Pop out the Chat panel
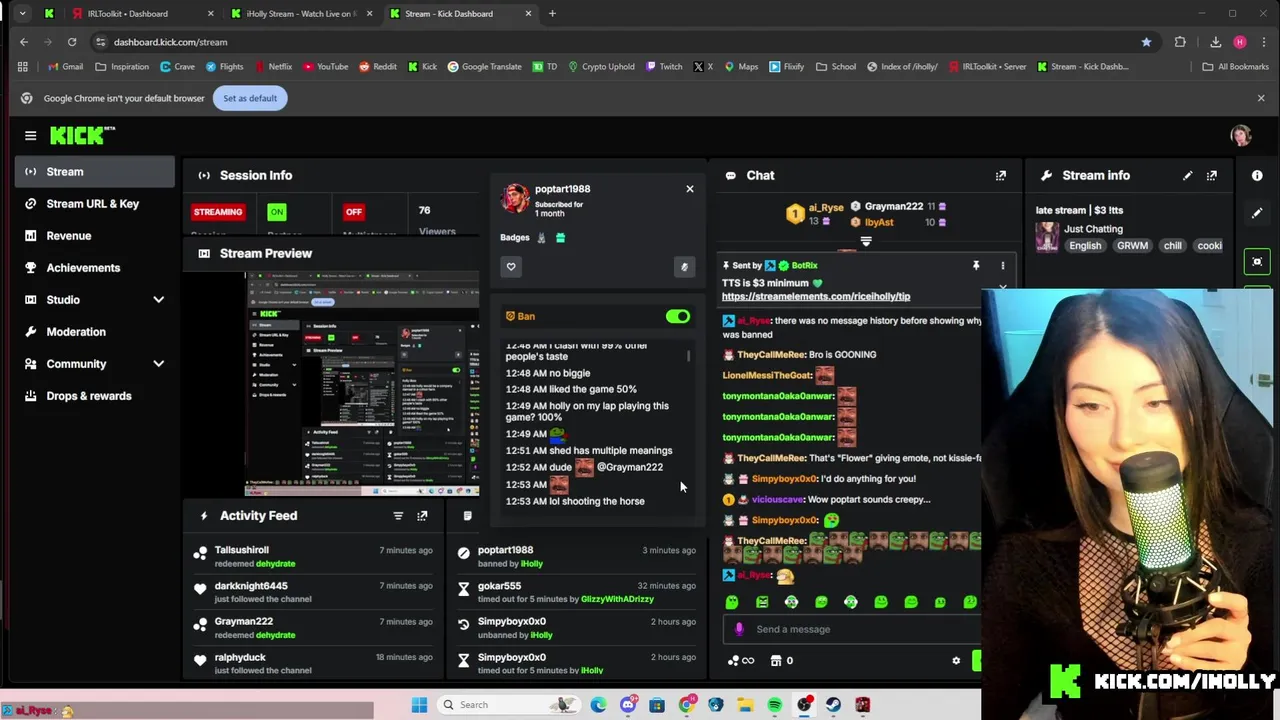This screenshot has height=720, width=1280. click(1000, 175)
